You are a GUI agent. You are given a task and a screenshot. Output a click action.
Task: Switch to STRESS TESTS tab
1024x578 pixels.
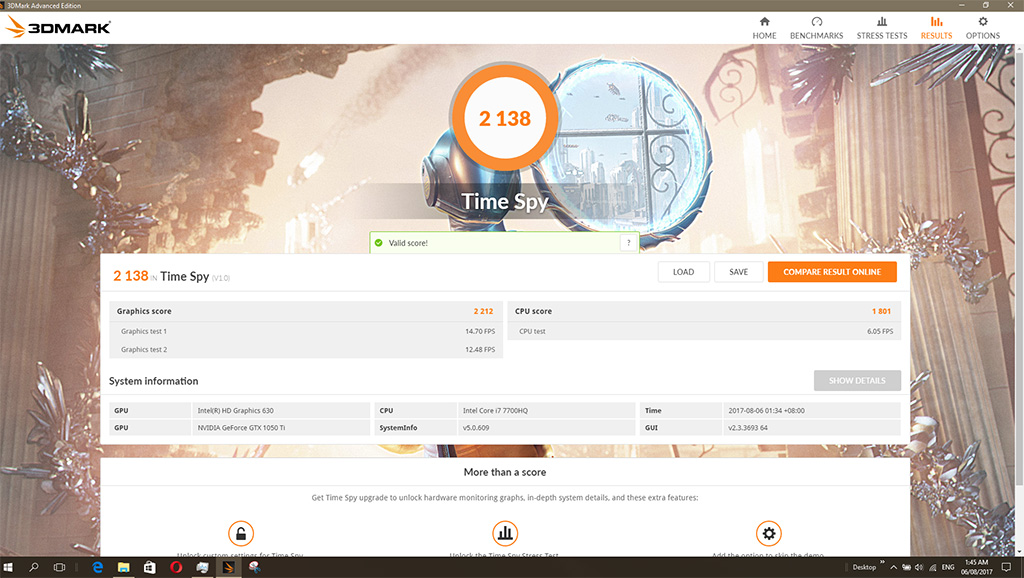882,28
